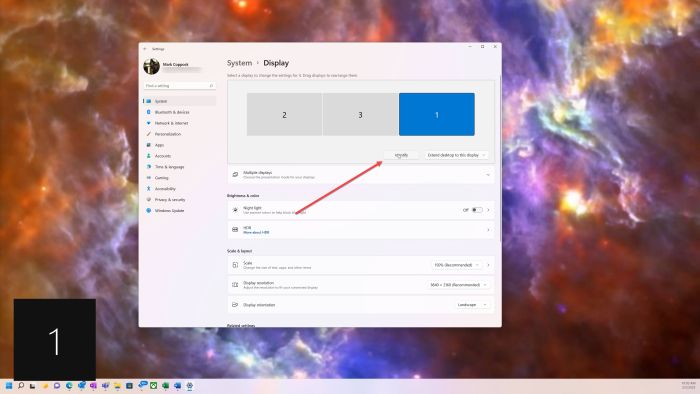Open OneNote from the taskbar
This screenshot has width=700, height=394.
pos(93,386)
